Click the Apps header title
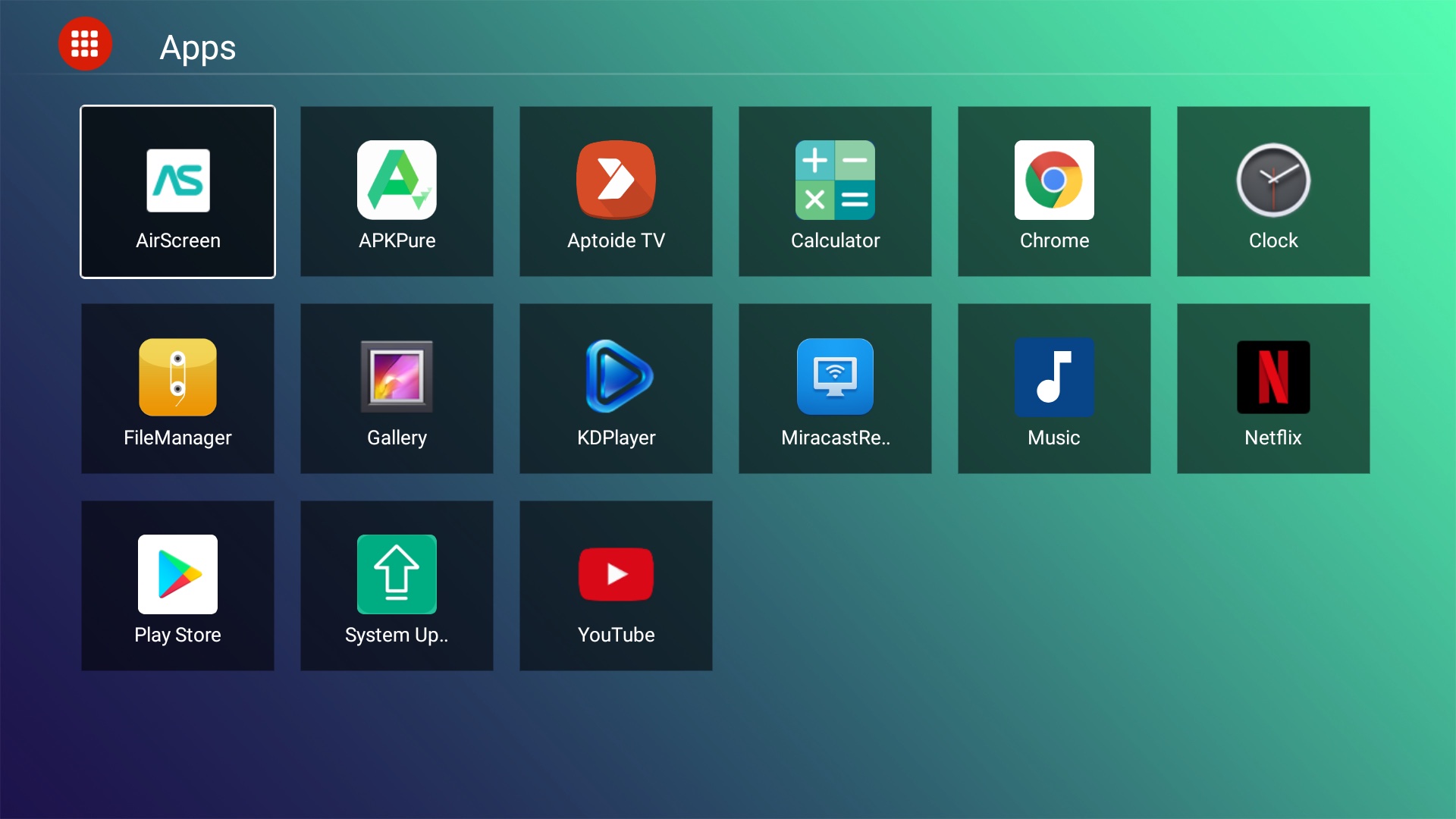Viewport: 1456px width, 819px height. tap(197, 48)
